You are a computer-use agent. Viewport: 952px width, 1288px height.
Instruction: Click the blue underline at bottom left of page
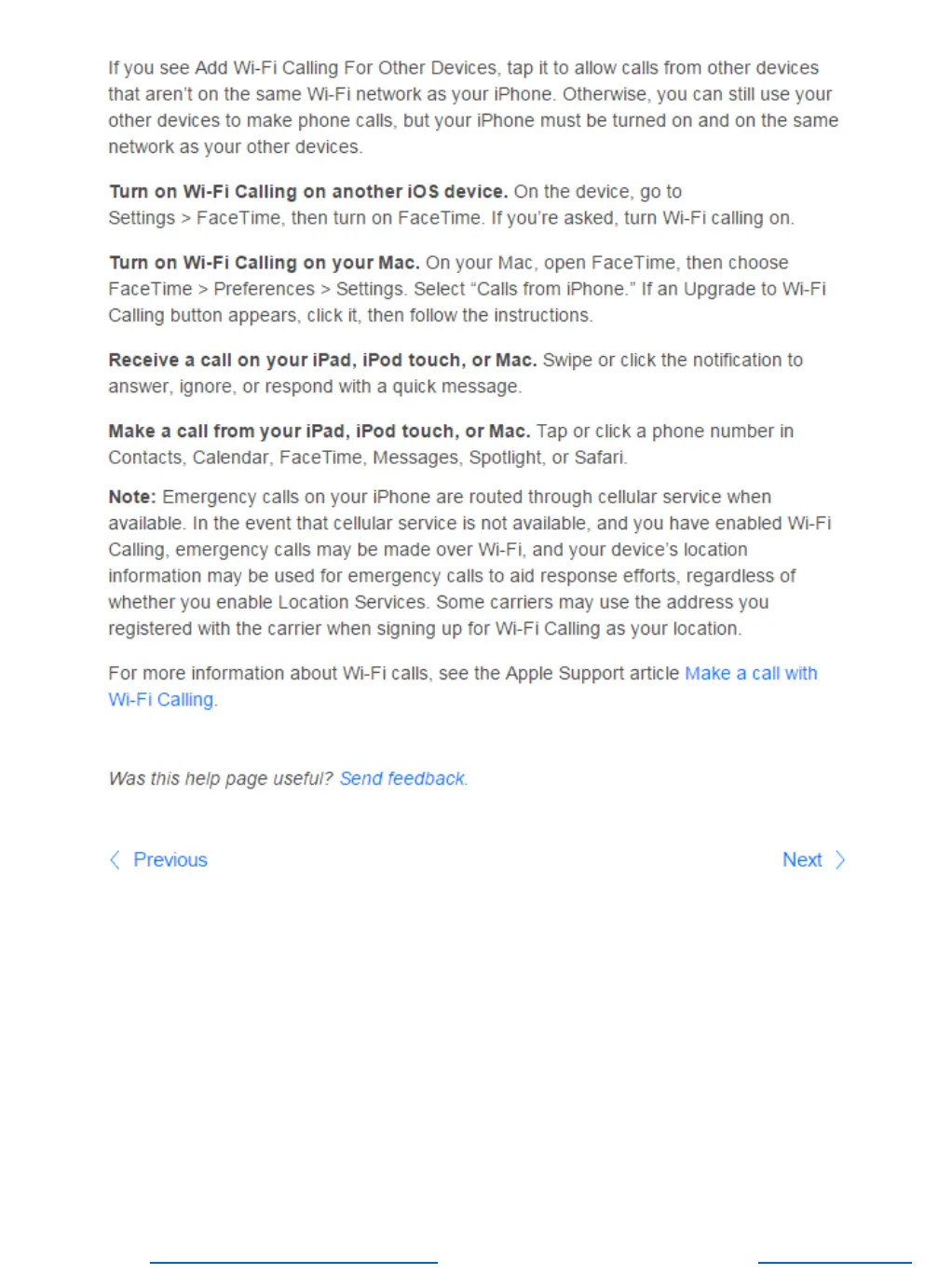tap(293, 1263)
